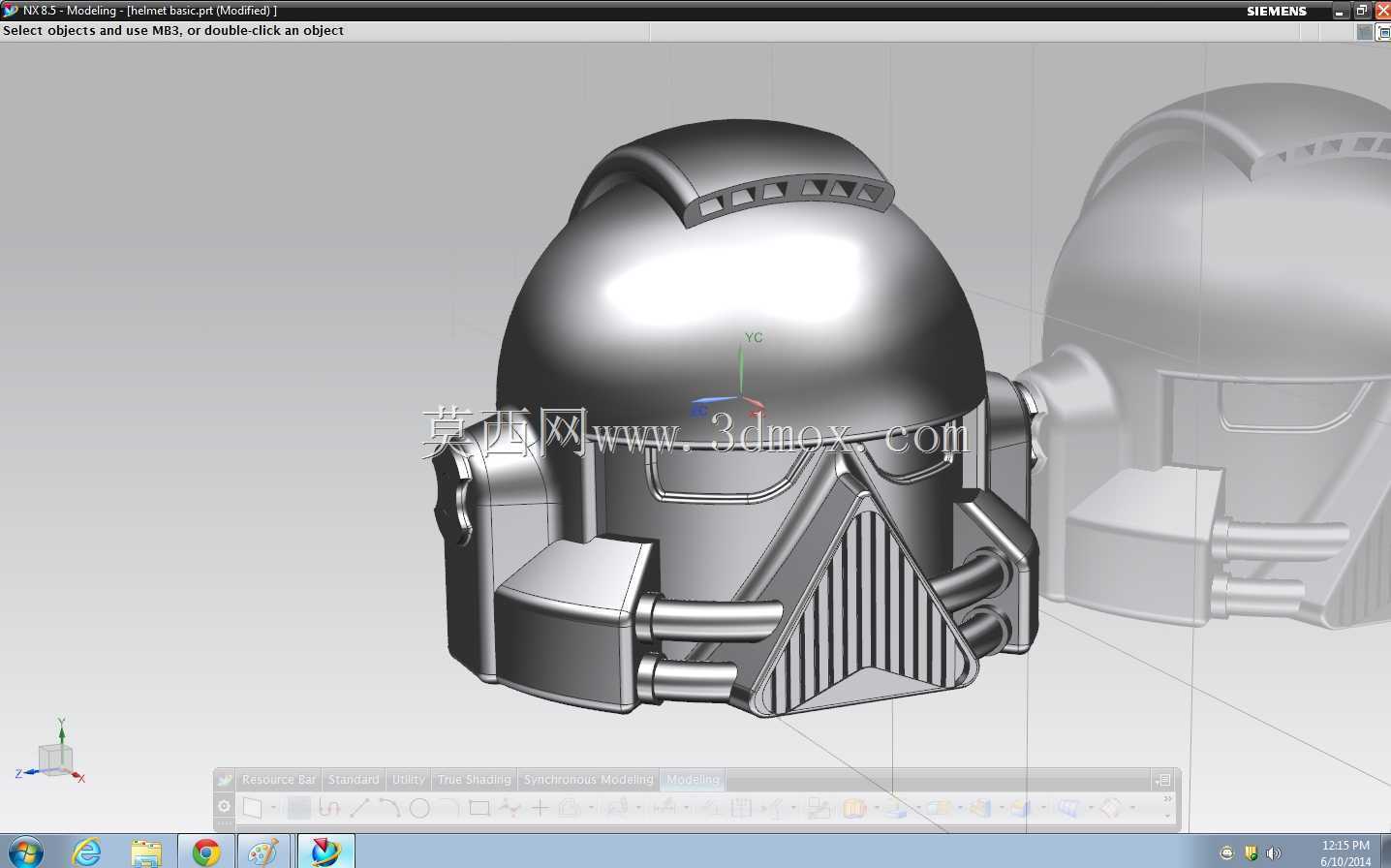
Task: Click the Datum Plane icon
Action: point(819,807)
